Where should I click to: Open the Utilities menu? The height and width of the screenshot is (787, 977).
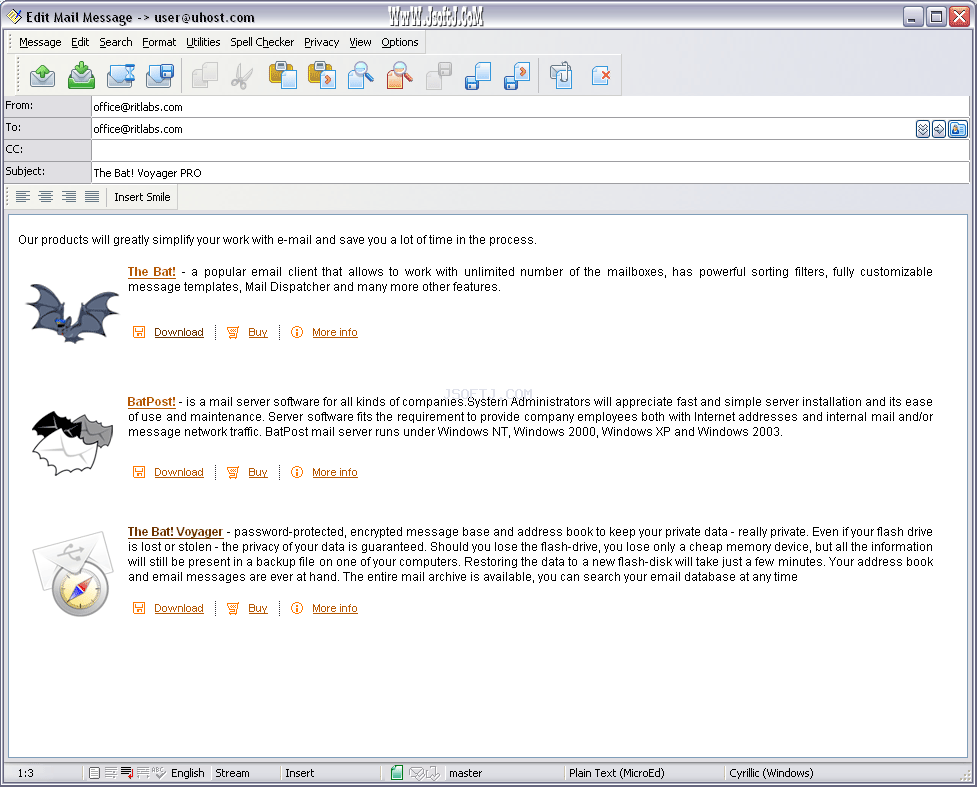point(203,42)
